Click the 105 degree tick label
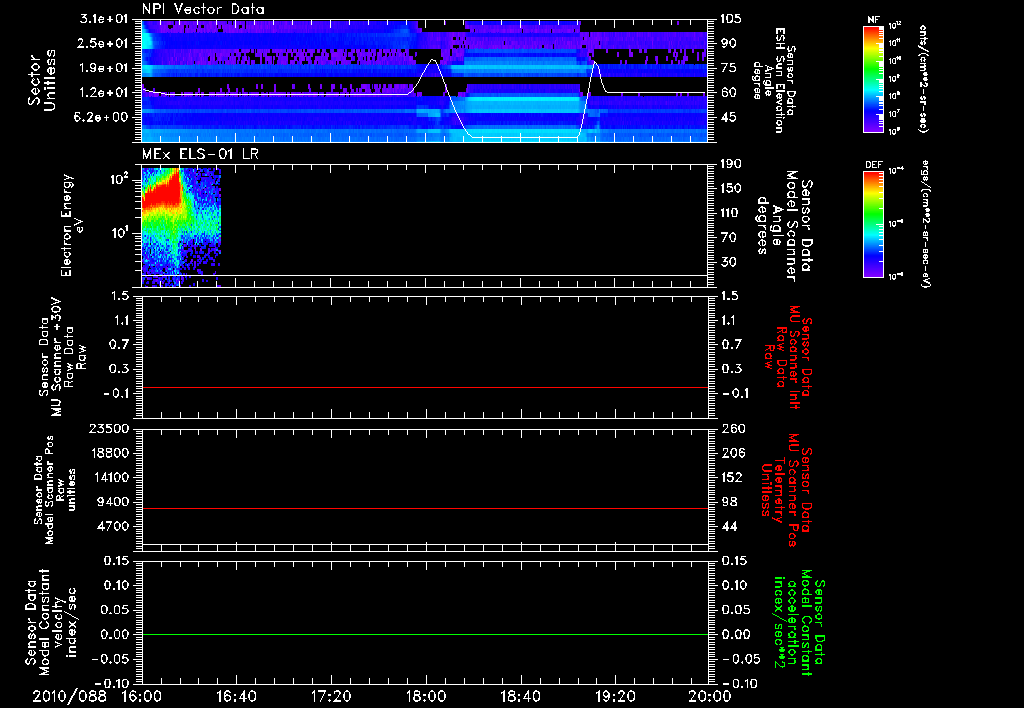The height and width of the screenshot is (708, 1024). click(x=729, y=19)
